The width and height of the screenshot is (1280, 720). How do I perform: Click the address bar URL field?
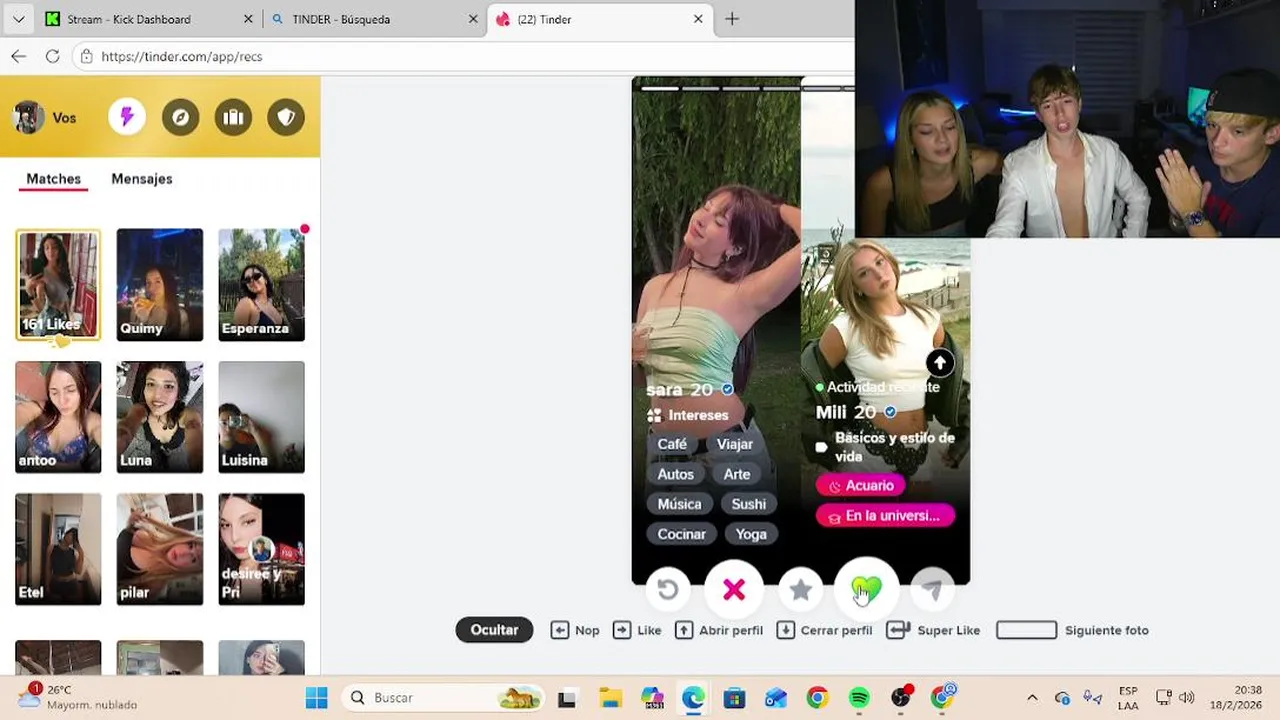click(460, 56)
